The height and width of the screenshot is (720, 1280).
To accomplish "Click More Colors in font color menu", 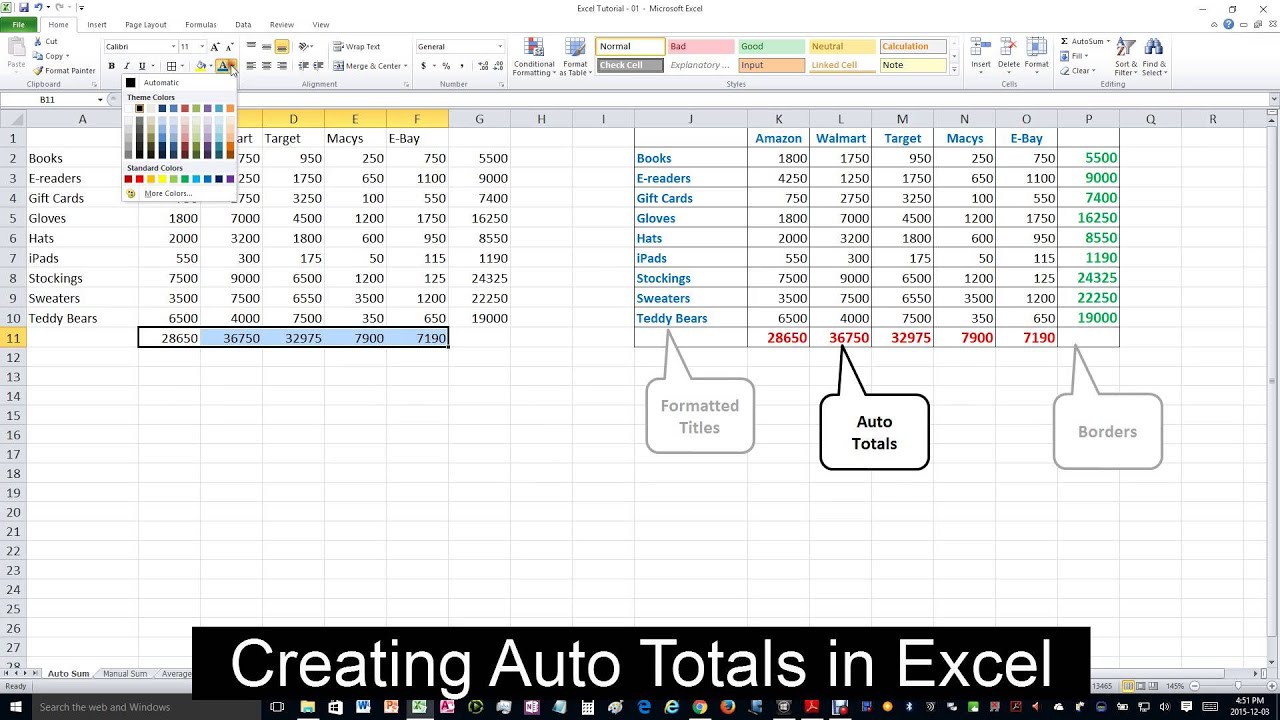I will tap(166, 194).
